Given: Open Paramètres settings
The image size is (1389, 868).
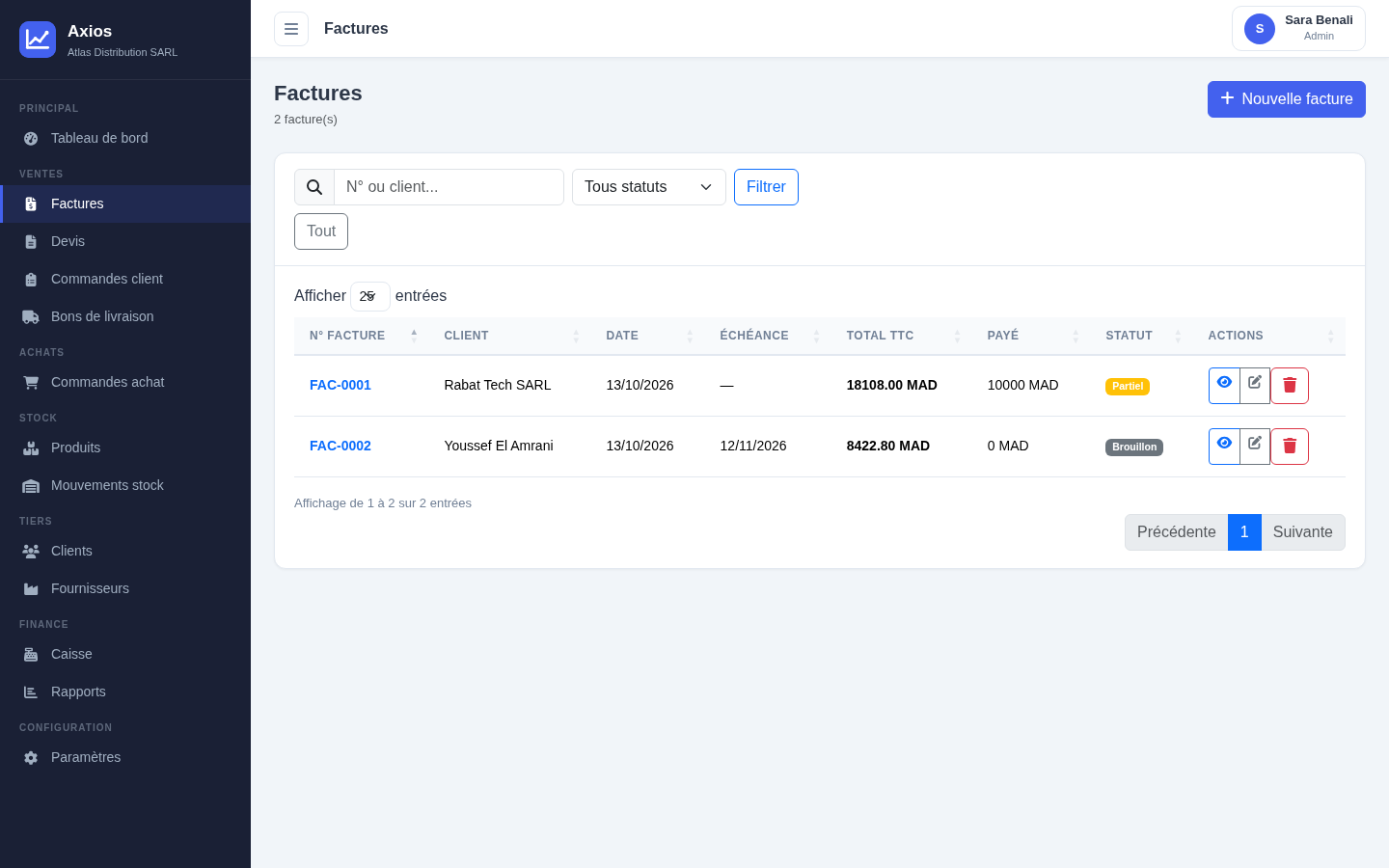Looking at the screenshot, I should click(125, 757).
